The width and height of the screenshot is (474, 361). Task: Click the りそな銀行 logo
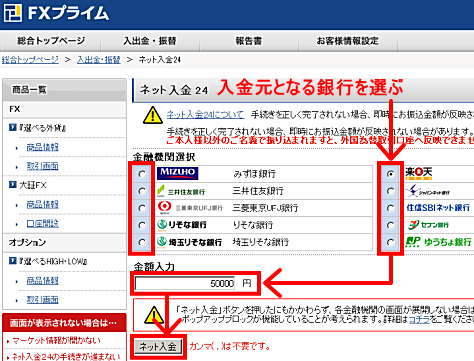[182, 225]
